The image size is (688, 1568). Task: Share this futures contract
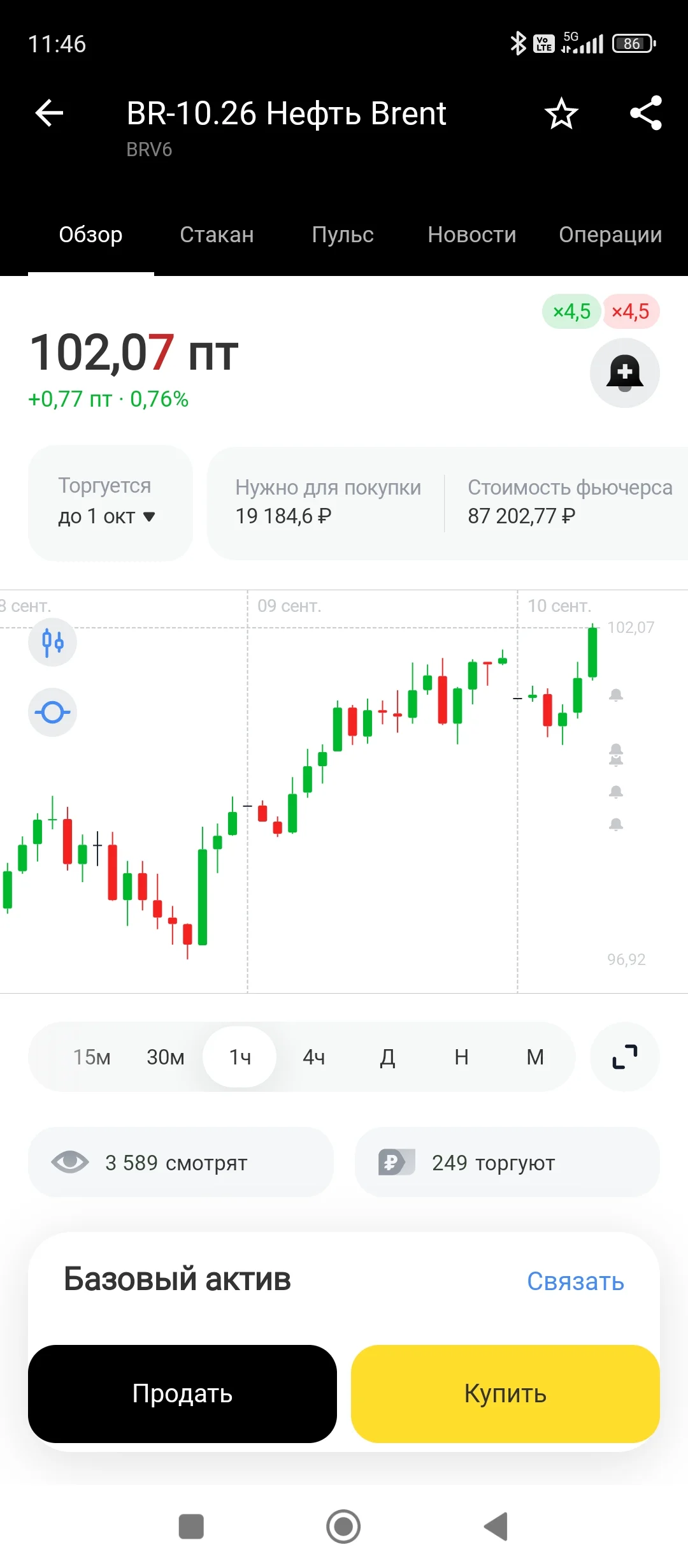point(646,113)
